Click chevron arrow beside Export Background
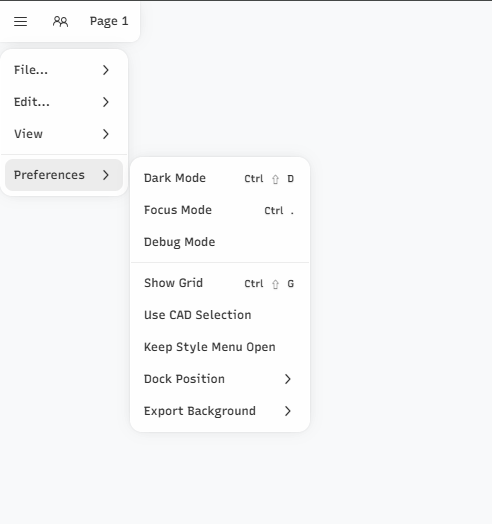The width and height of the screenshot is (492, 524). tap(288, 411)
